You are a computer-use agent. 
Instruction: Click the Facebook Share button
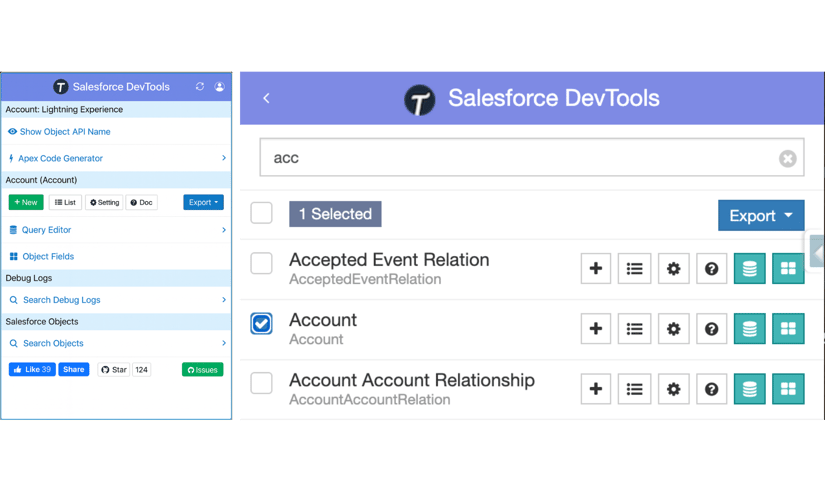click(x=74, y=369)
